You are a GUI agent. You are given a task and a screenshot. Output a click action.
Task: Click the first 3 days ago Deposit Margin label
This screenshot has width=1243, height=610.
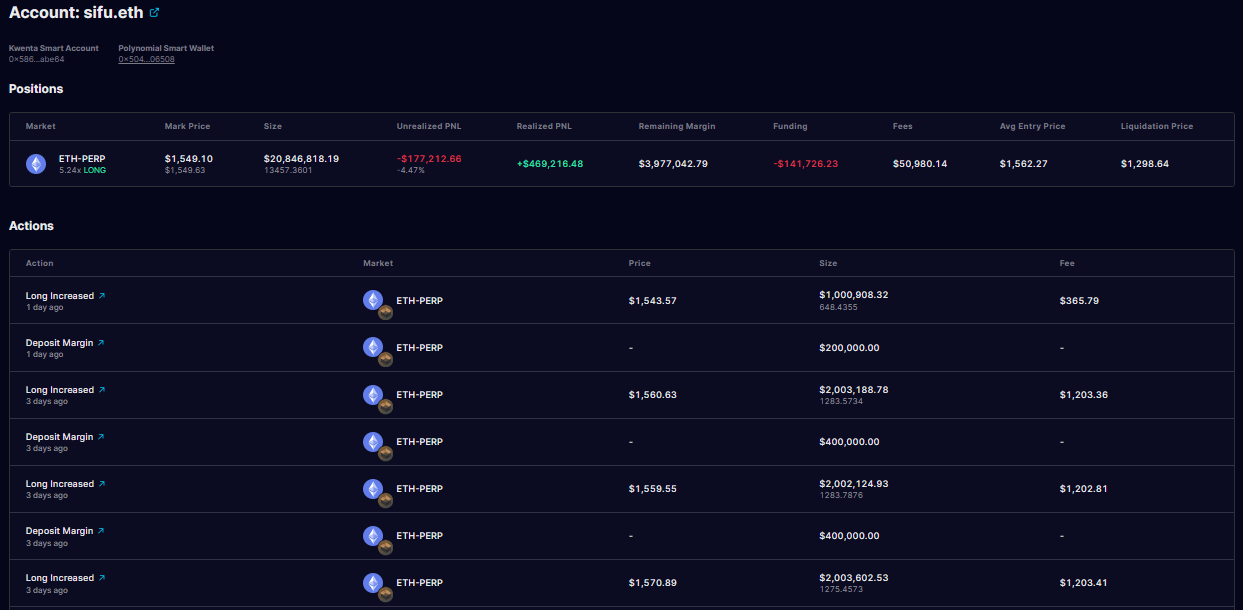(x=59, y=437)
